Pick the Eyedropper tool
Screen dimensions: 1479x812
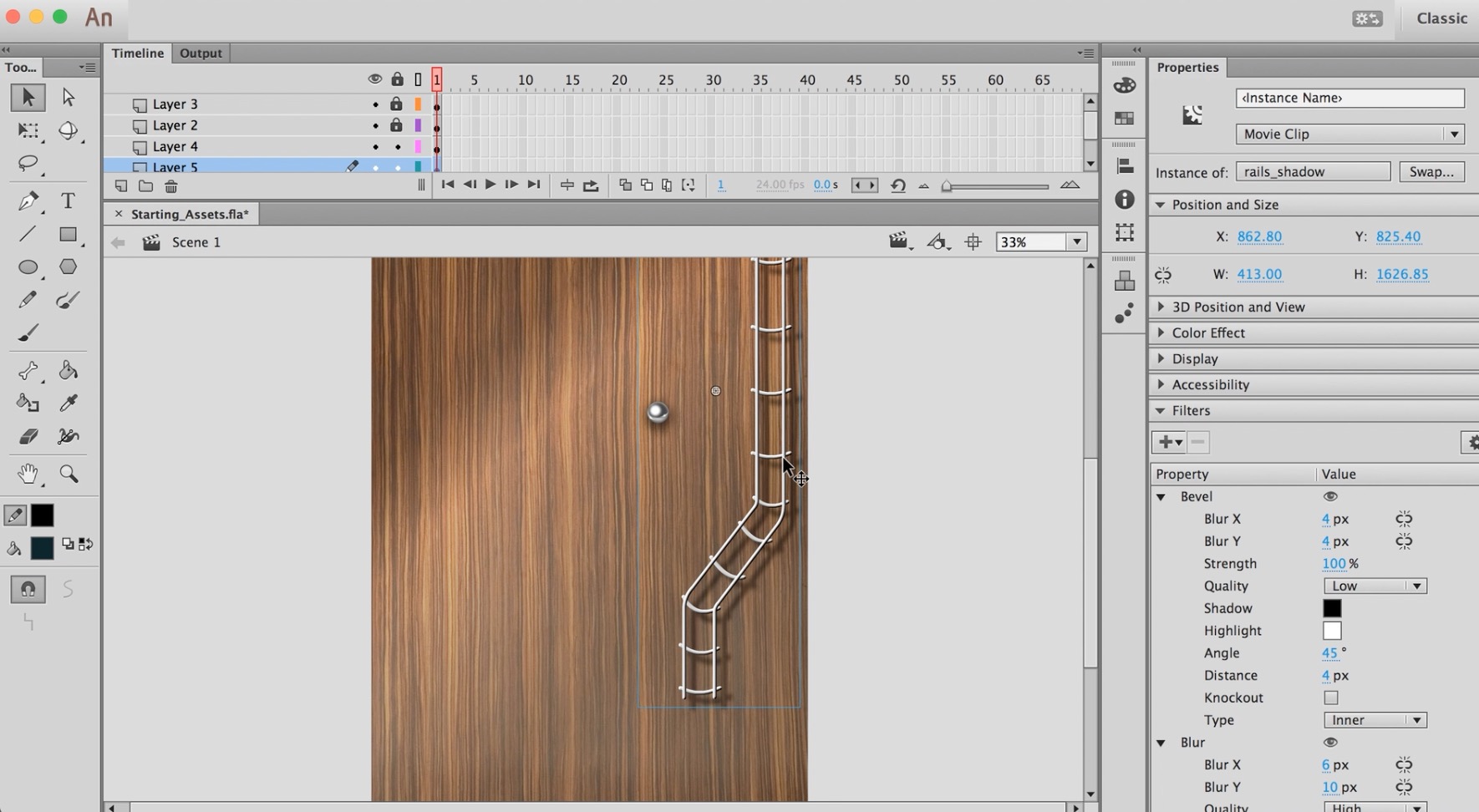68,403
